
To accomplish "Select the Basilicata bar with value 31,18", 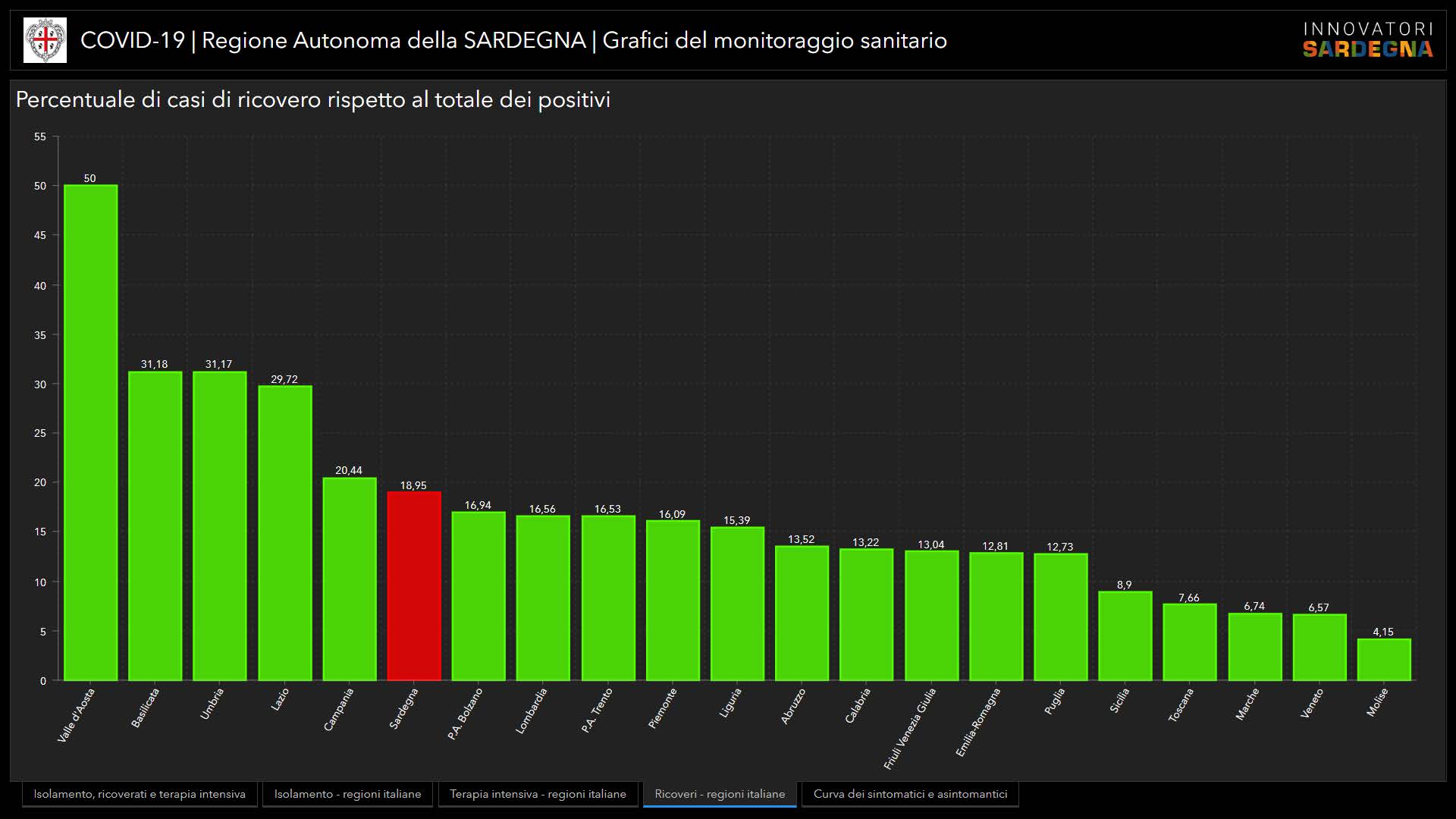I will tap(155, 526).
